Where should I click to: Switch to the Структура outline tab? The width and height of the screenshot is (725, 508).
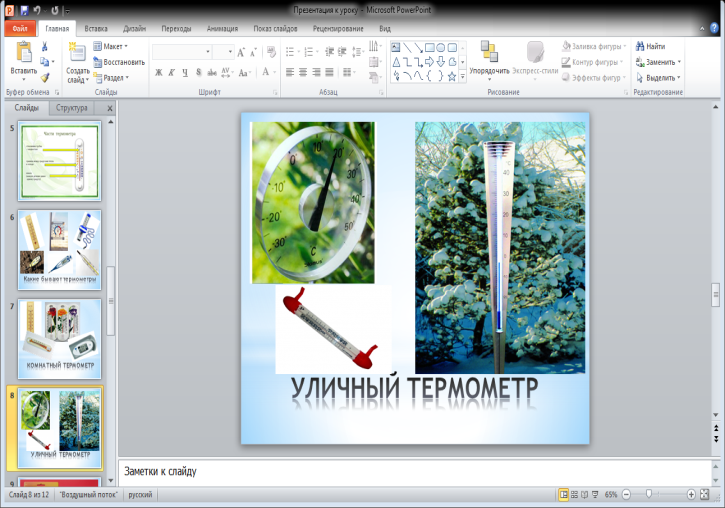[x=71, y=107]
